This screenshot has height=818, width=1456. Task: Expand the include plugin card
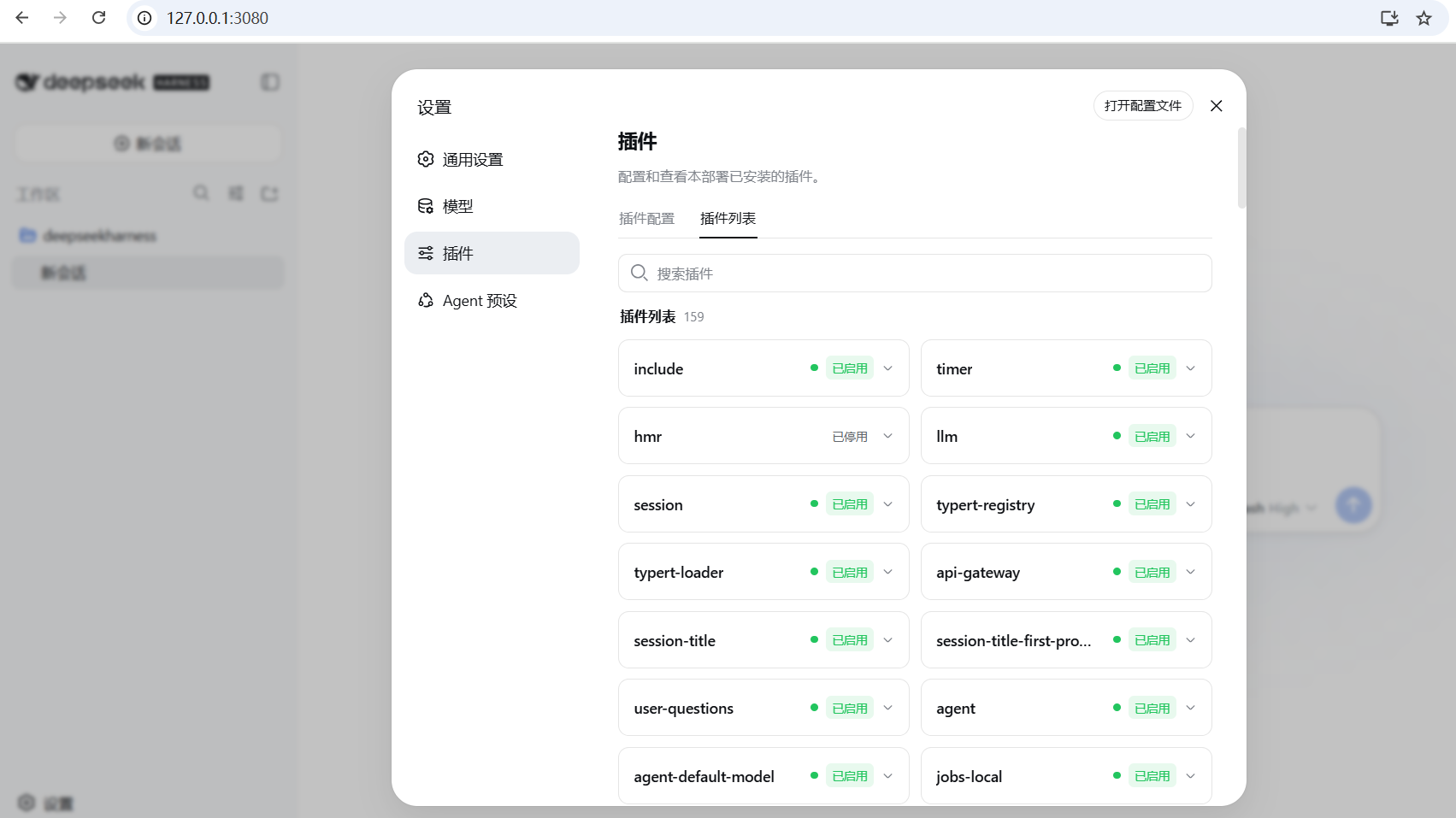(888, 368)
